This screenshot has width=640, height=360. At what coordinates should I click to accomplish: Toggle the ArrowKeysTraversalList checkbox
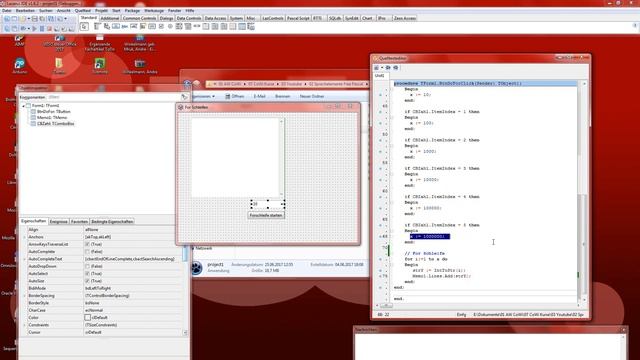[87, 244]
